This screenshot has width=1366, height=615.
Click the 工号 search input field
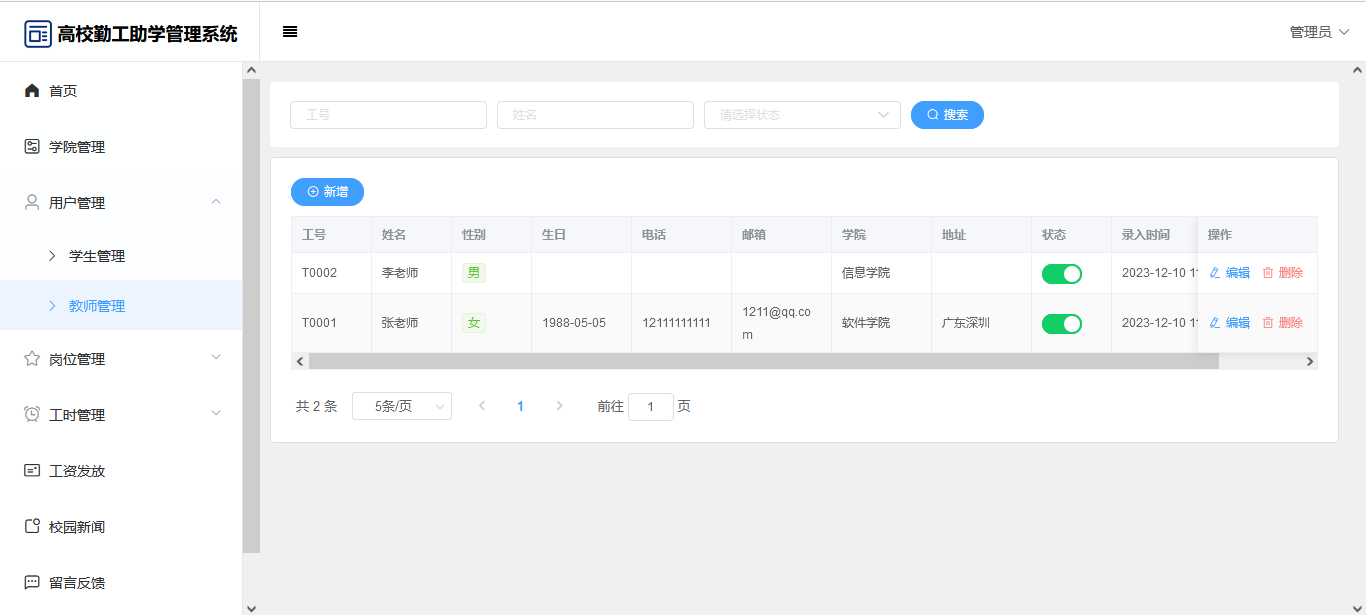(x=388, y=115)
